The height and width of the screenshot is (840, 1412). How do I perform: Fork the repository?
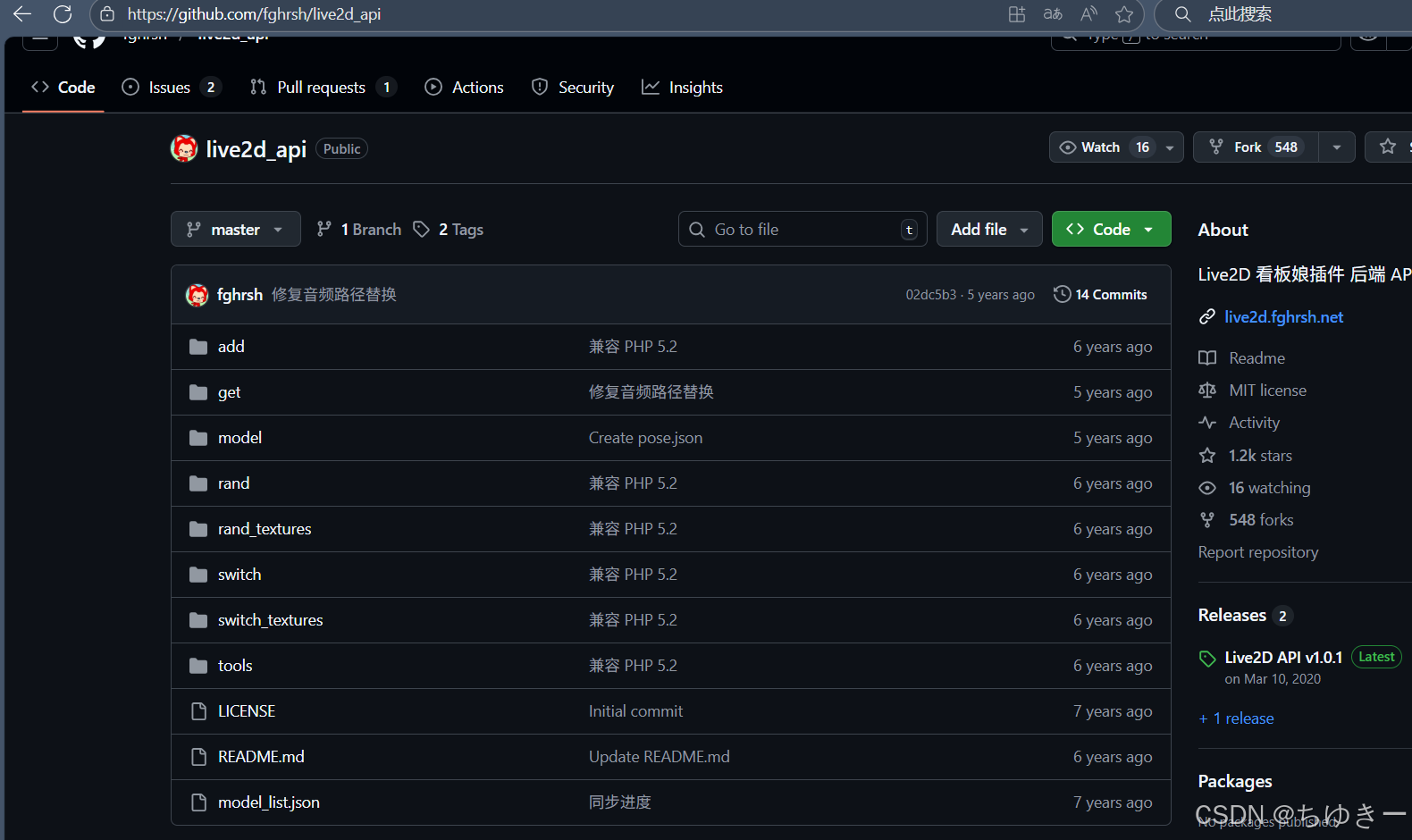[1256, 147]
